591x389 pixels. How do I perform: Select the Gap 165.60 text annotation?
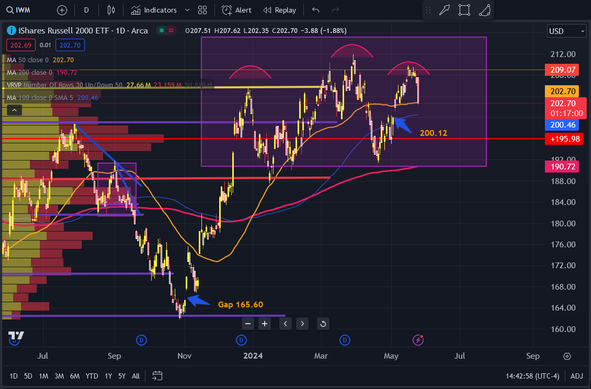[240, 305]
